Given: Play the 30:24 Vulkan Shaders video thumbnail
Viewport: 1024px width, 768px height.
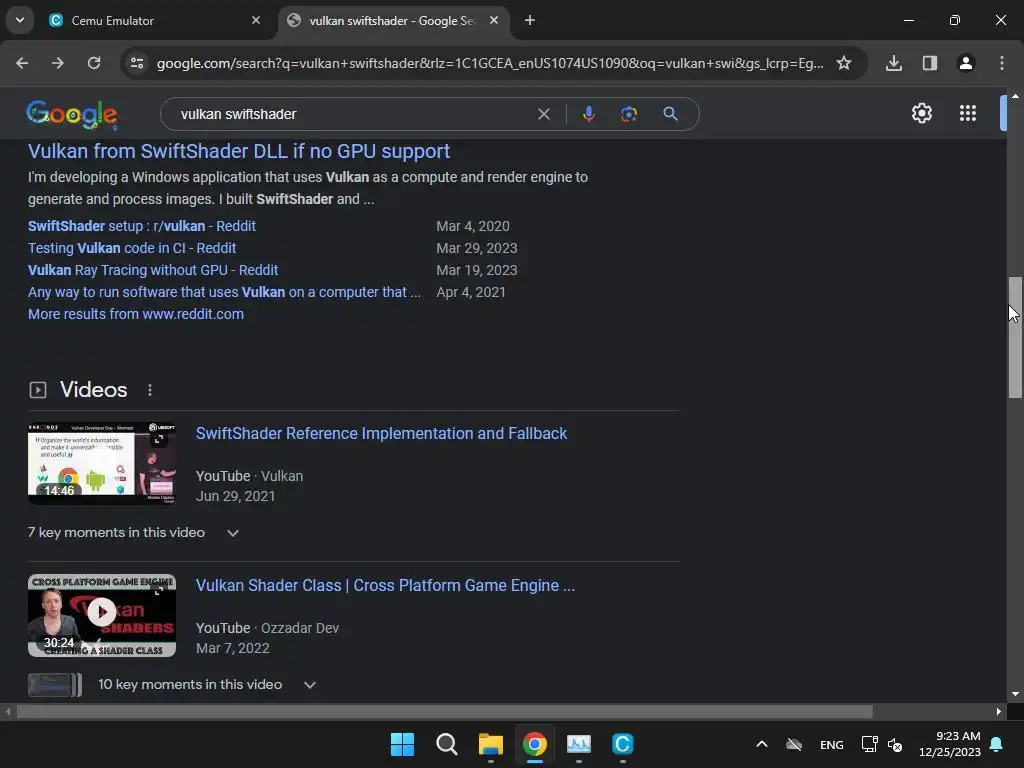Looking at the screenshot, I should point(102,615).
